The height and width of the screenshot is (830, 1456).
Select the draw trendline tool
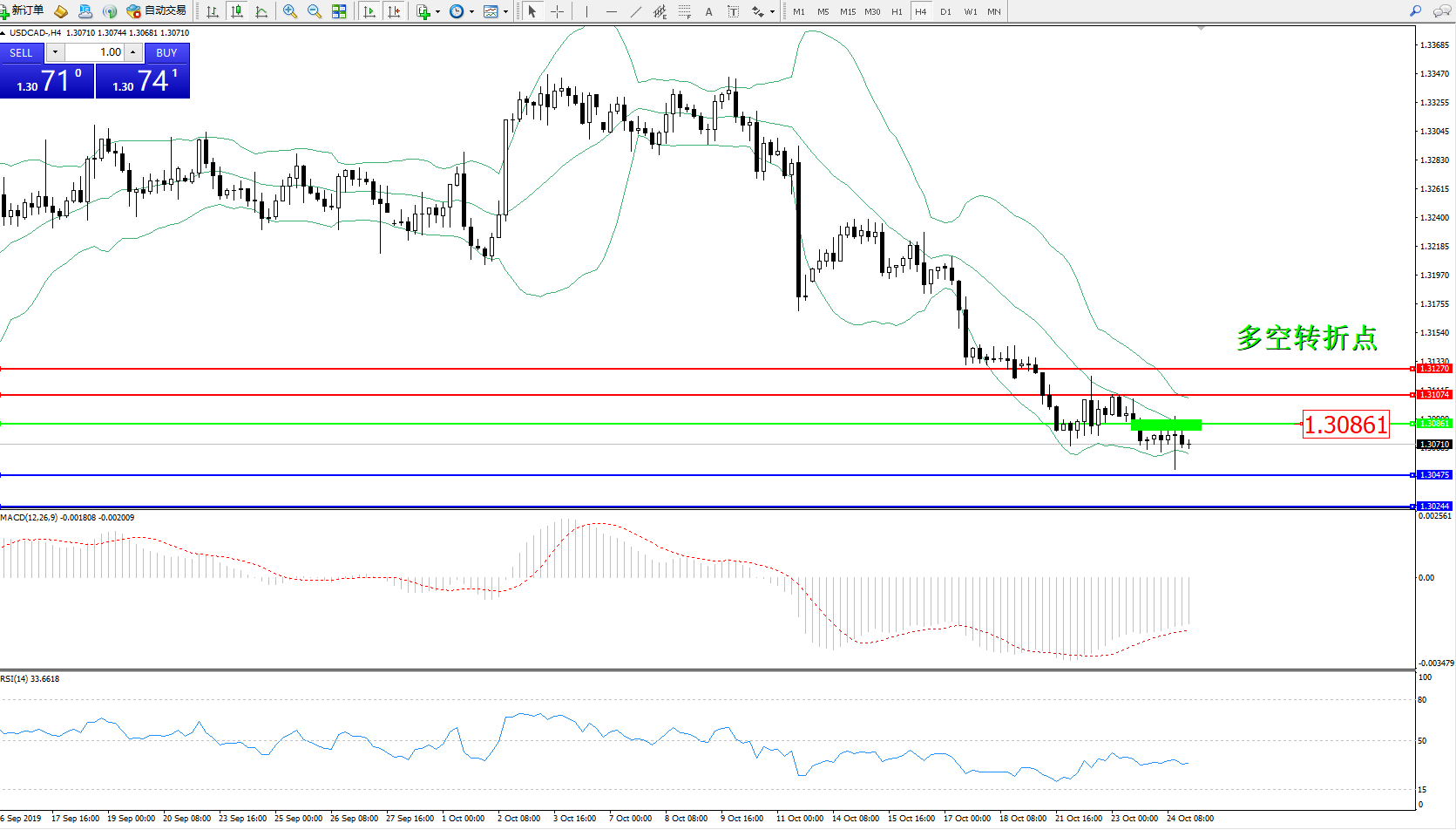(636, 11)
